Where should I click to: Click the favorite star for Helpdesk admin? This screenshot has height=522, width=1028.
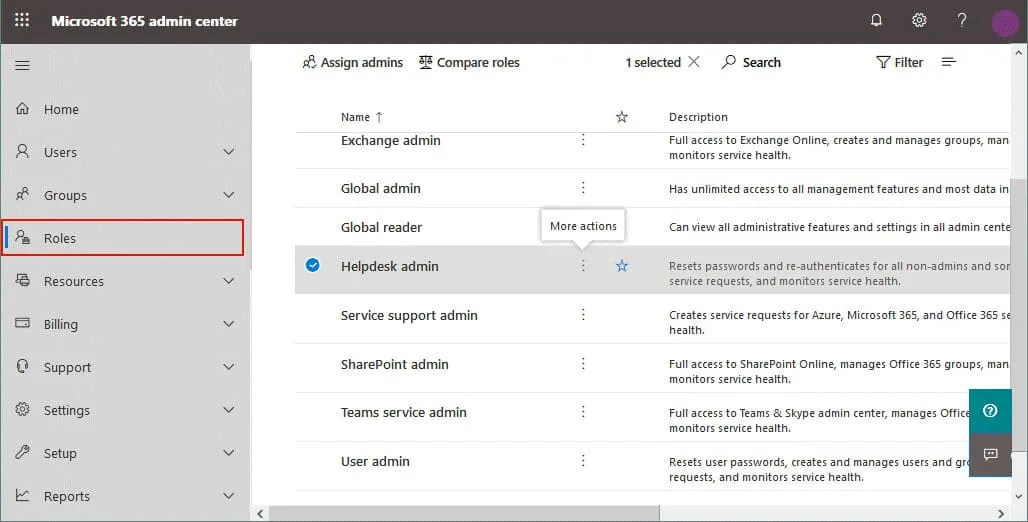coord(622,266)
